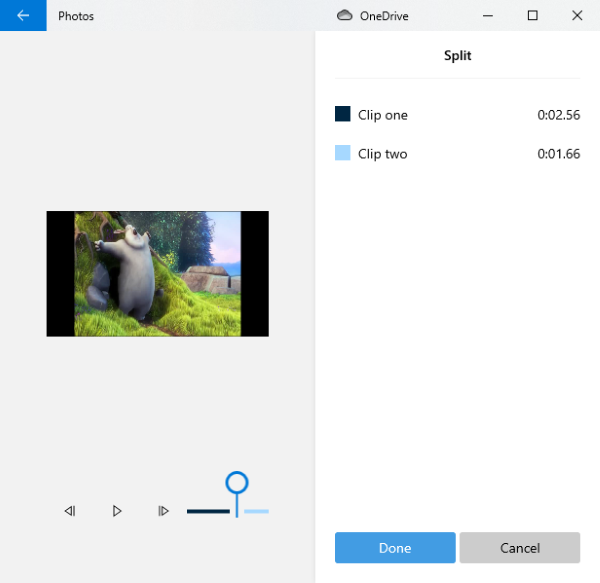
Task: Cancel the split operation
Action: coord(520,547)
